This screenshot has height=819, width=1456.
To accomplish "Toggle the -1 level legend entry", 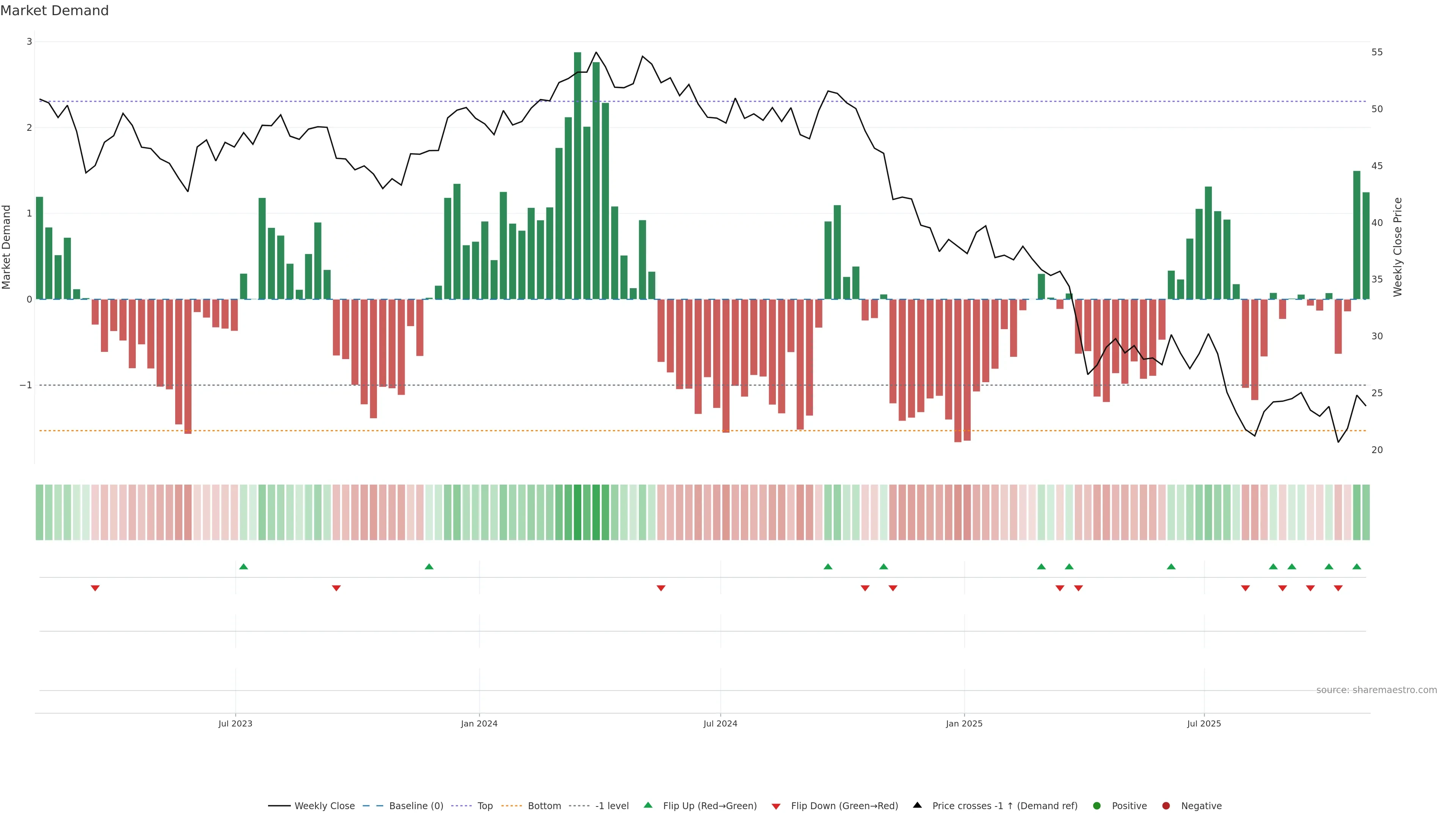I will [x=612, y=805].
